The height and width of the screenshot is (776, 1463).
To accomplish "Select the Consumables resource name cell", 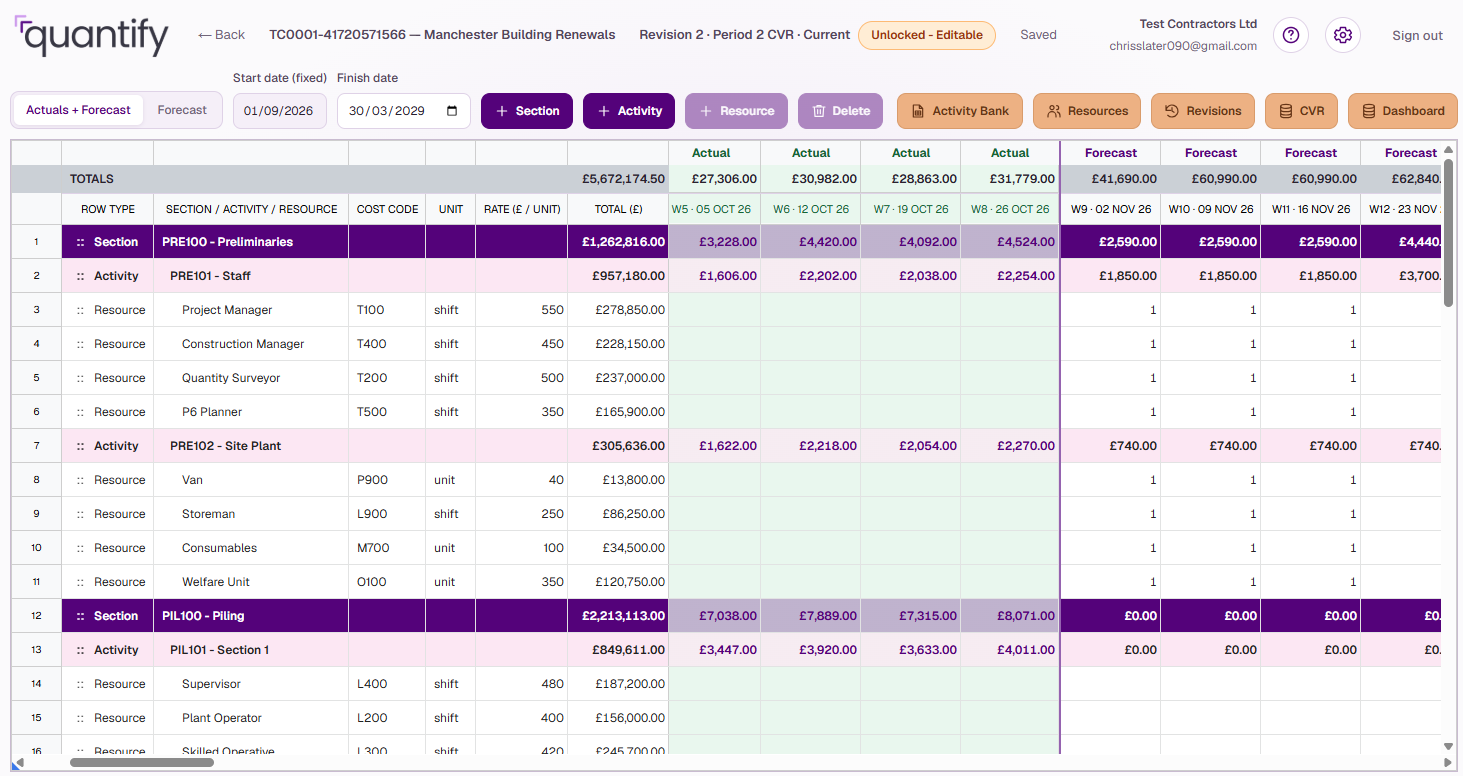I will coord(251,548).
